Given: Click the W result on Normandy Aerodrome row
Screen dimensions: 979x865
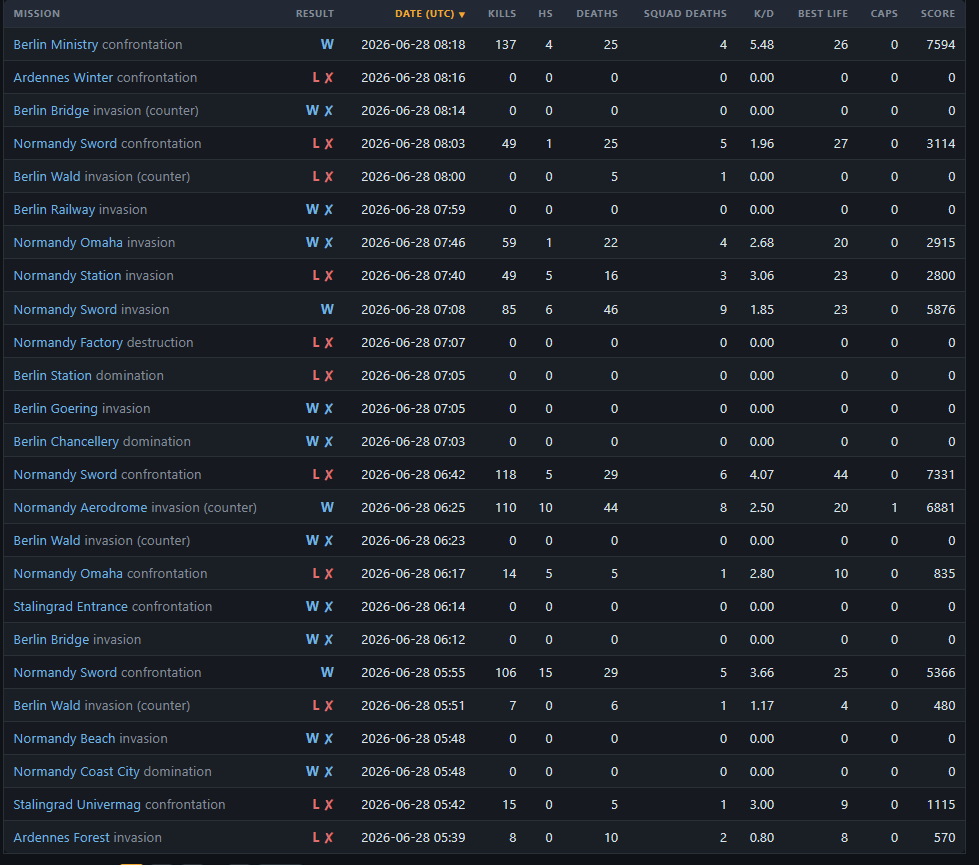Looking at the screenshot, I should tap(327, 507).
